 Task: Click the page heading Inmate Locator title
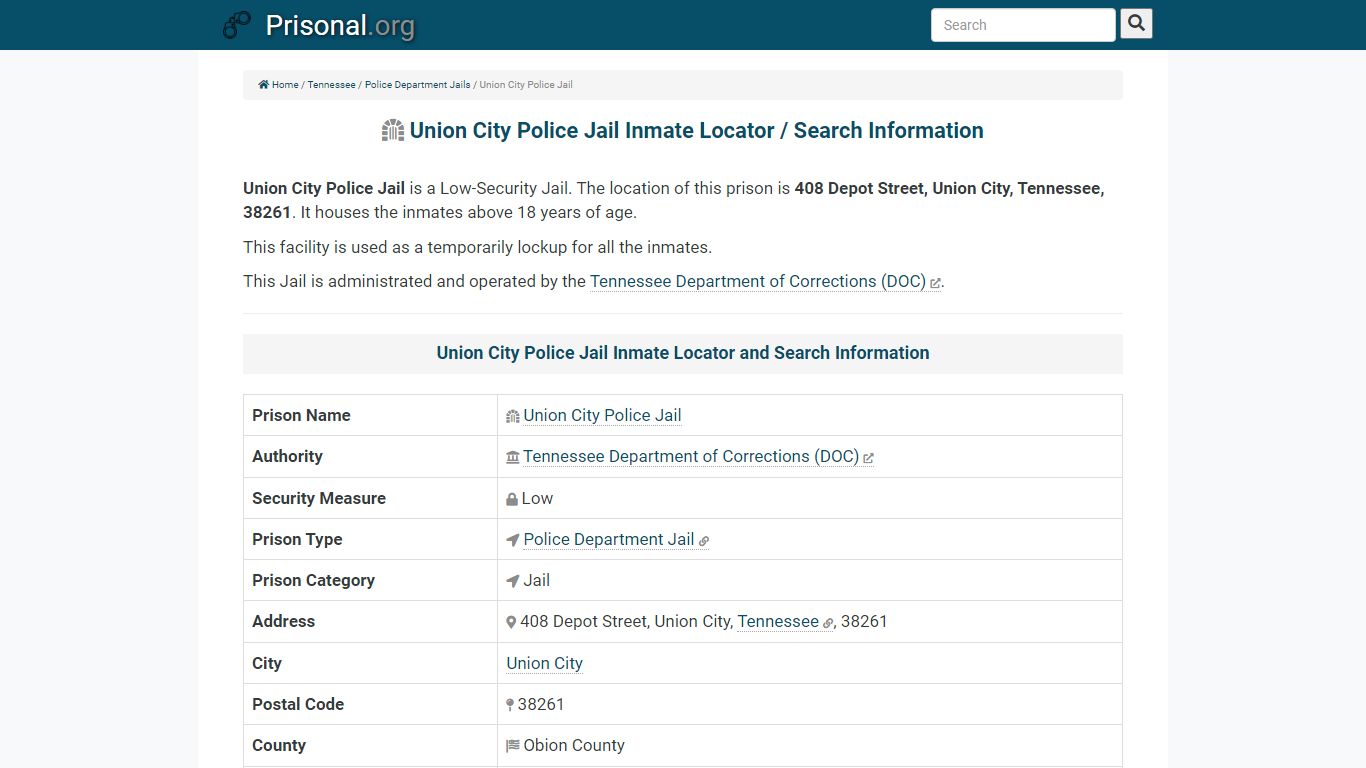click(696, 130)
